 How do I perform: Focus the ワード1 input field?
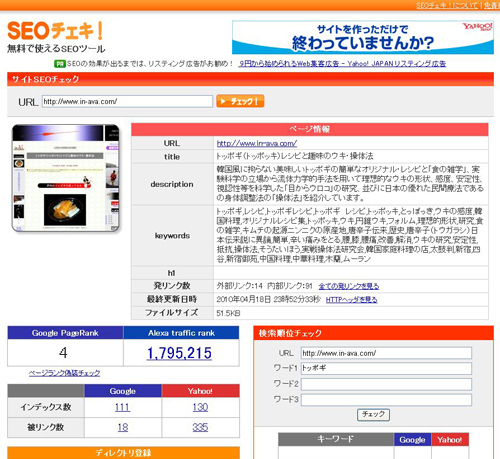[386, 368]
